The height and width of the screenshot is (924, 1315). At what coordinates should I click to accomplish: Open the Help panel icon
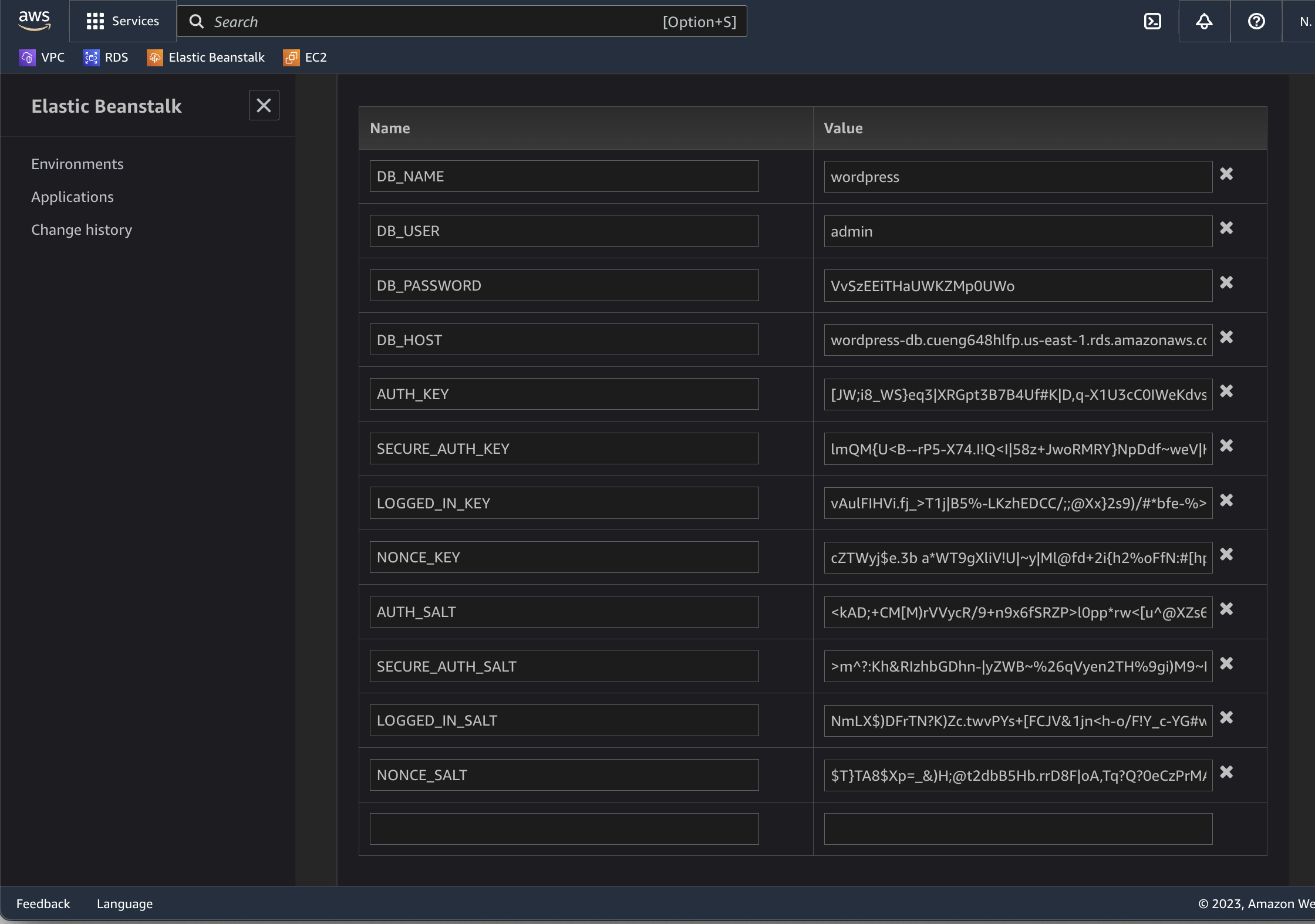tap(1256, 21)
